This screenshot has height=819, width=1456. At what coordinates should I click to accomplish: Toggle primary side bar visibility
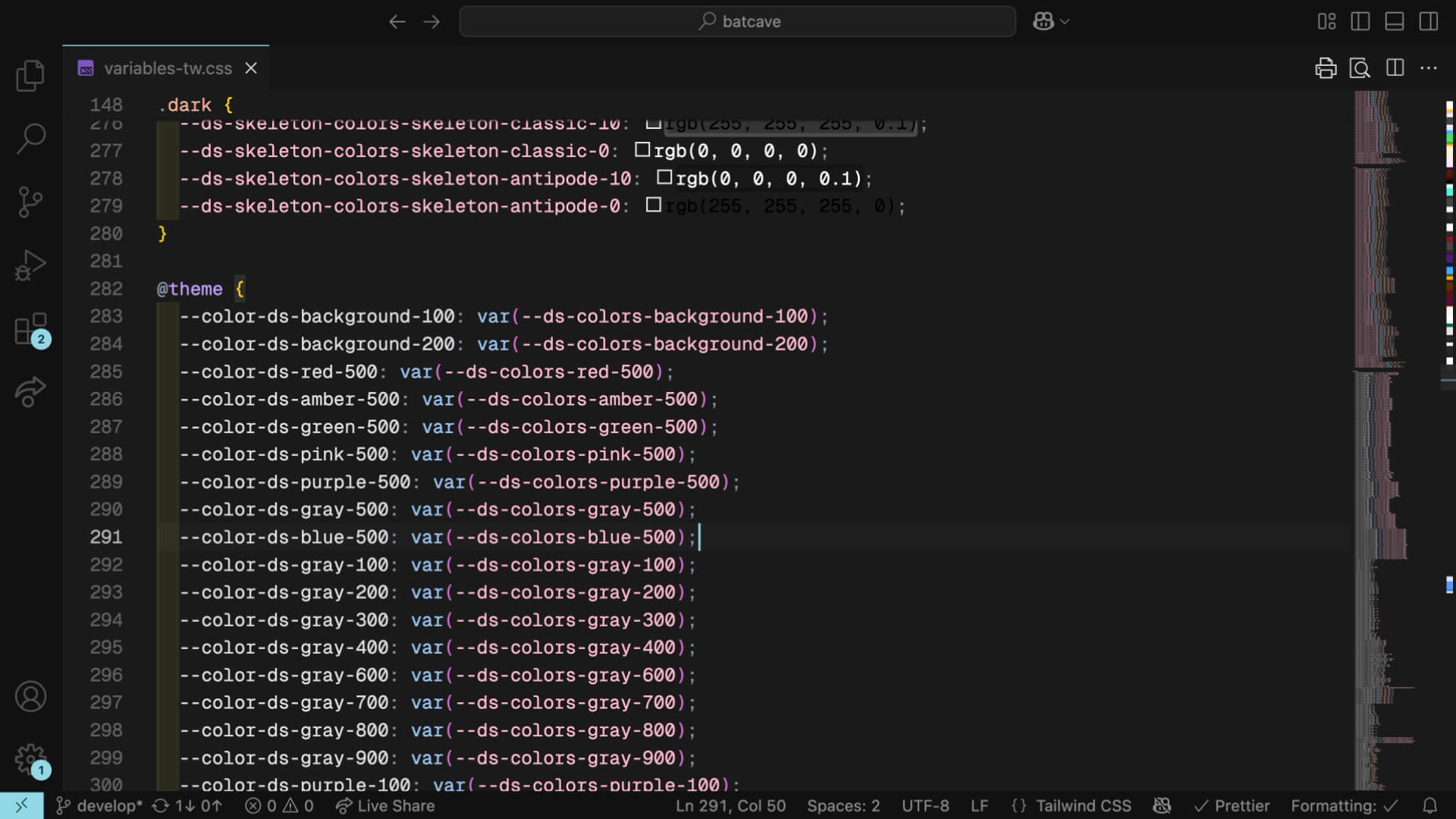coord(1360,21)
